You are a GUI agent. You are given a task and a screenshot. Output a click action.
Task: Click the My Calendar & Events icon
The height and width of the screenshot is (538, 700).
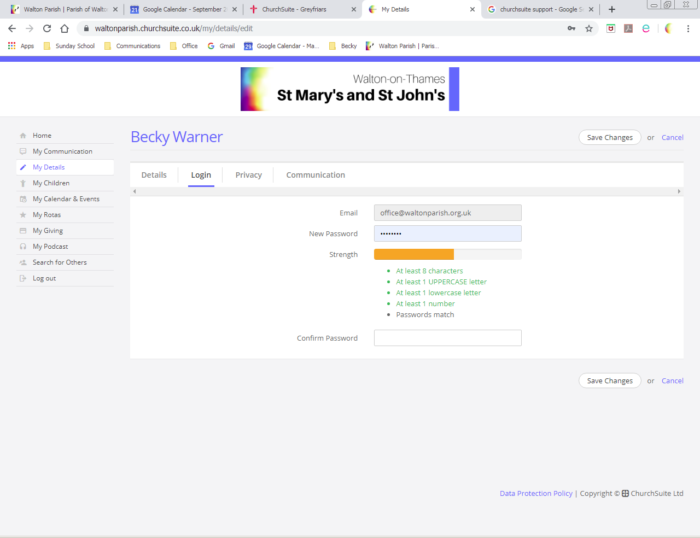tap(23, 199)
